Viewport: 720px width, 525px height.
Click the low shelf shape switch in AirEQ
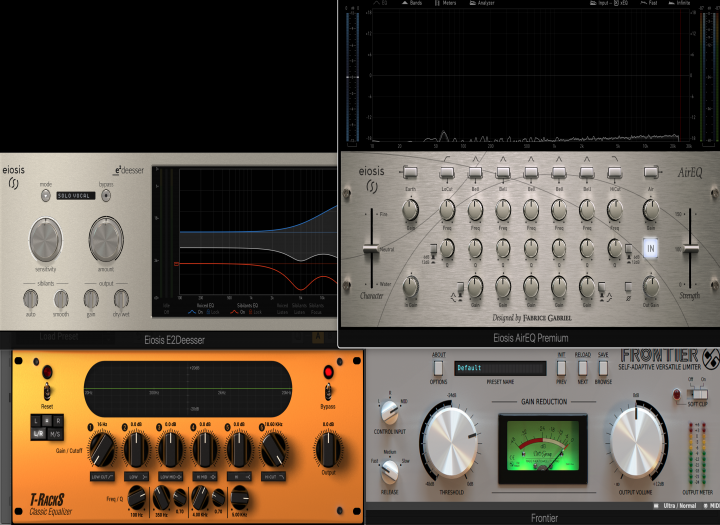tap(460, 288)
